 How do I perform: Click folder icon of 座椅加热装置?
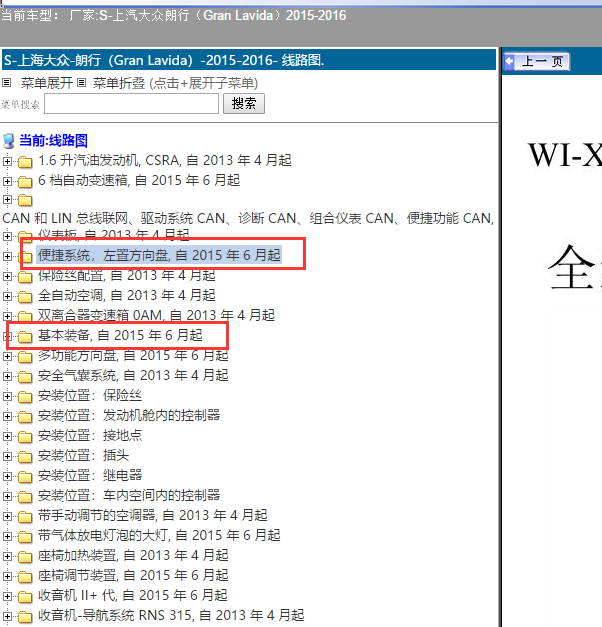tap(25, 557)
